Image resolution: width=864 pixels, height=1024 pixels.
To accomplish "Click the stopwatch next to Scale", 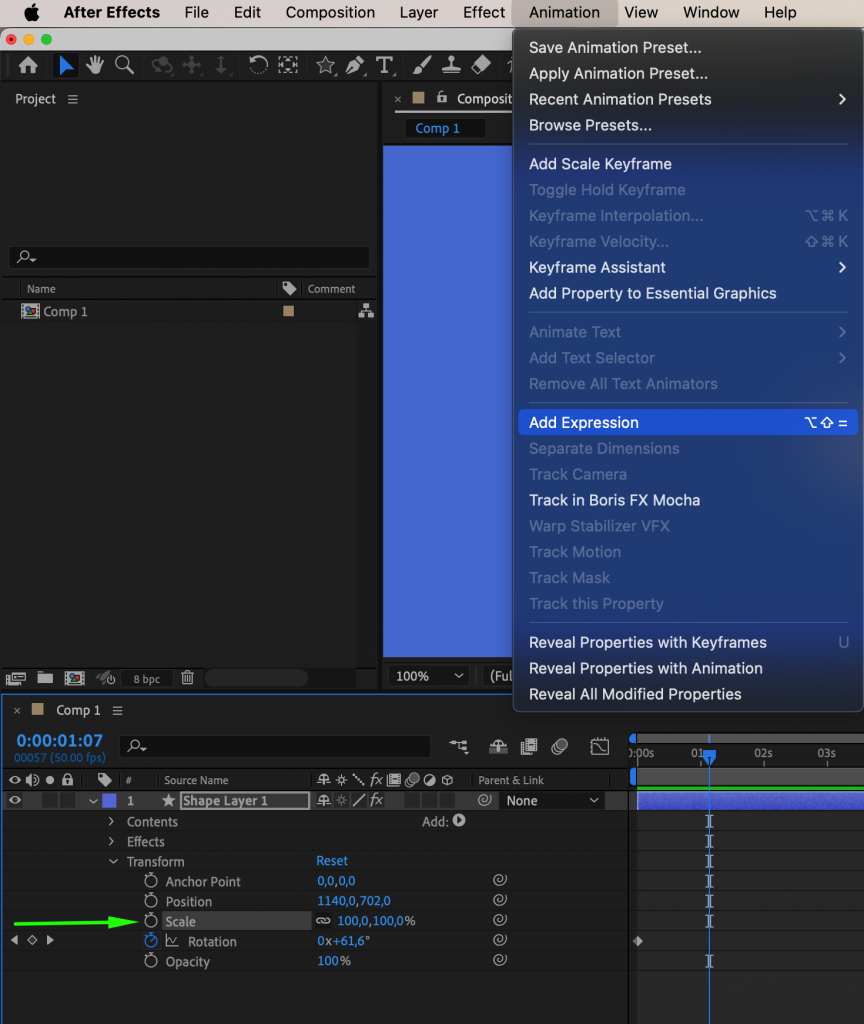I will coord(150,920).
